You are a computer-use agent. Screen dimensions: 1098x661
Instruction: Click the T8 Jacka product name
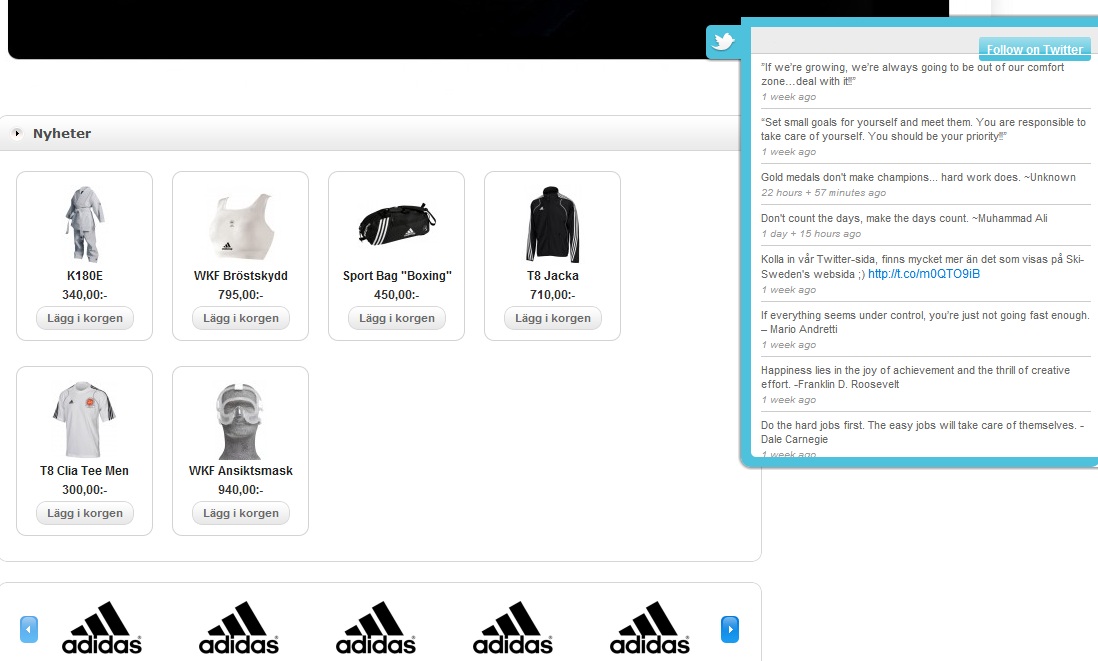[x=553, y=276]
